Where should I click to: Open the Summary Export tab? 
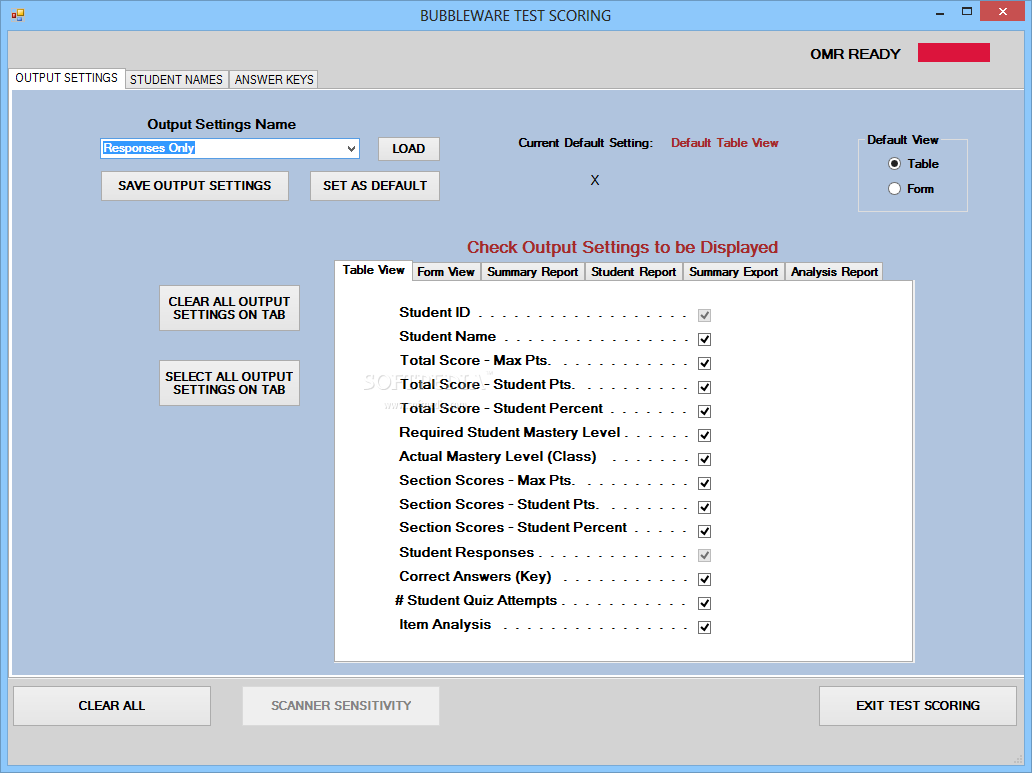coord(733,272)
